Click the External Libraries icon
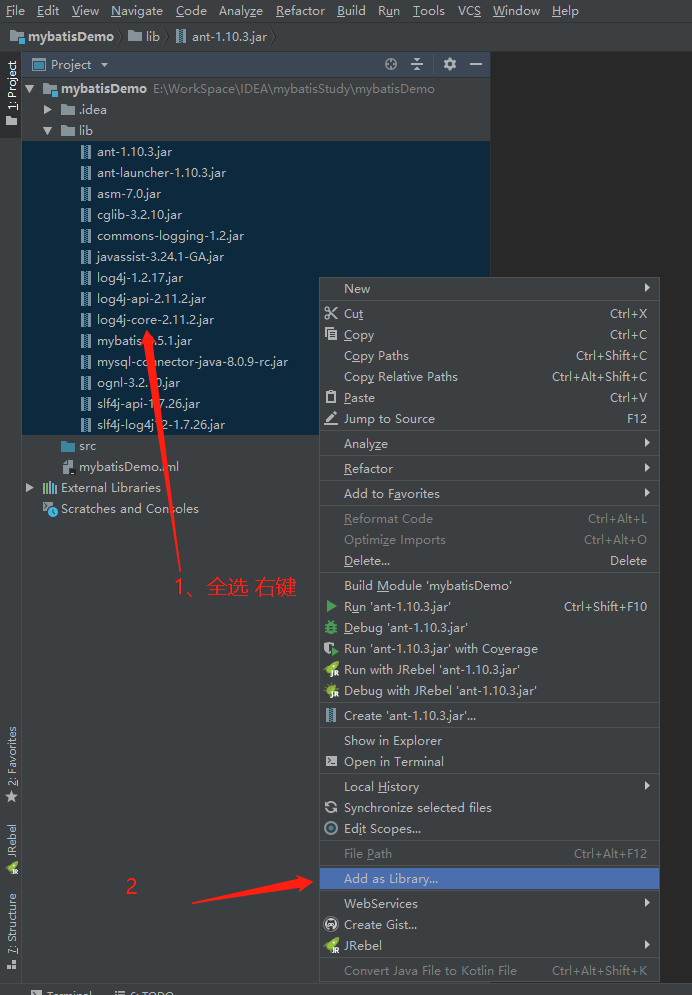Image resolution: width=692 pixels, height=995 pixels. [x=49, y=487]
